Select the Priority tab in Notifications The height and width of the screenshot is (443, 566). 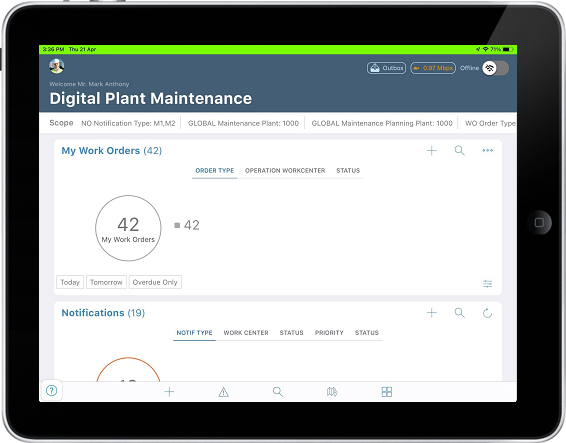pos(329,333)
